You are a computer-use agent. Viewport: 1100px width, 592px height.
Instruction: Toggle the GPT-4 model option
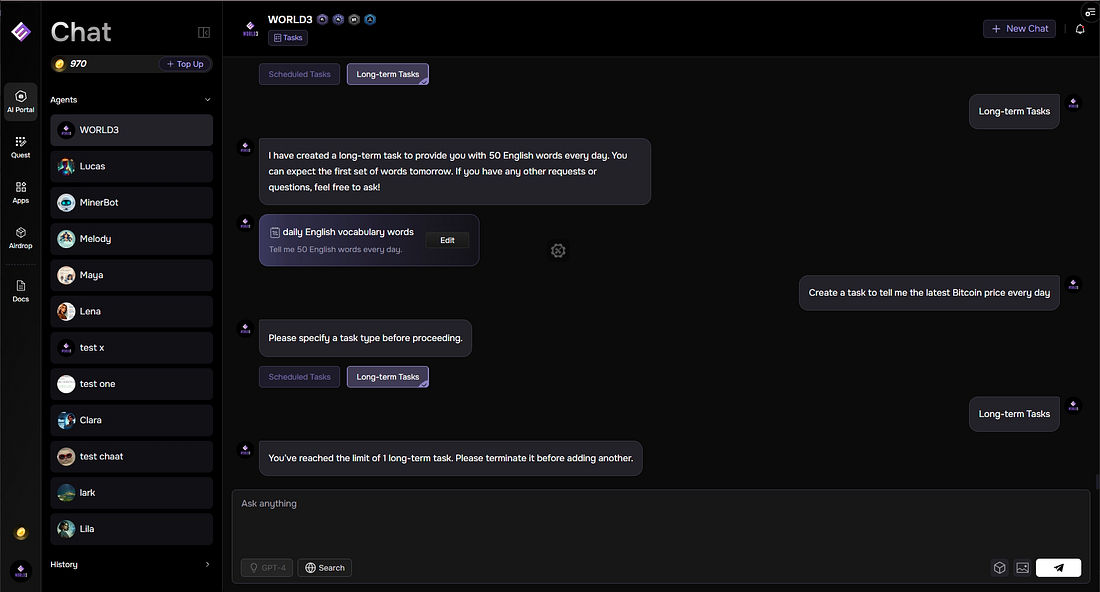pos(267,568)
